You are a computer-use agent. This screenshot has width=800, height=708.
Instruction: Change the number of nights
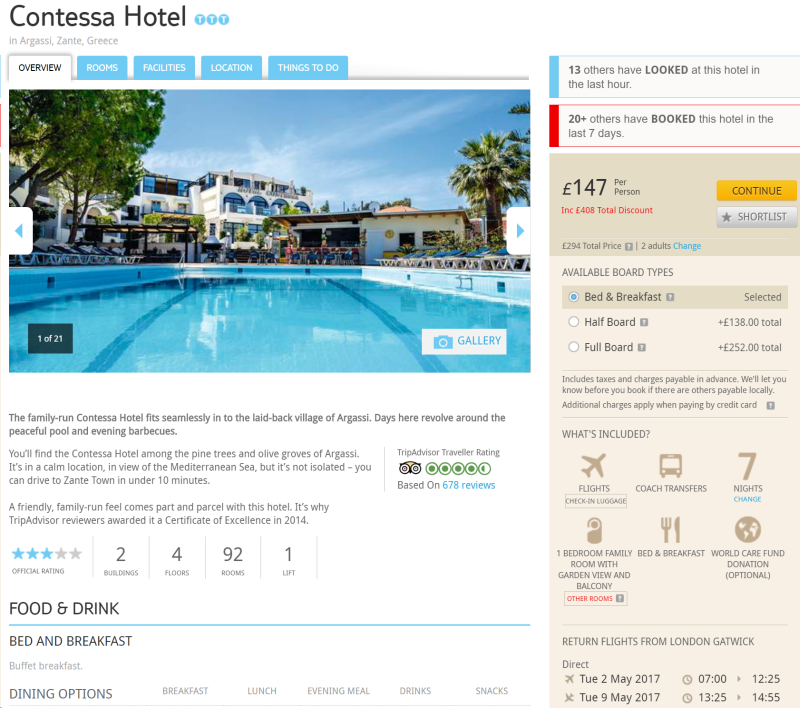747,499
